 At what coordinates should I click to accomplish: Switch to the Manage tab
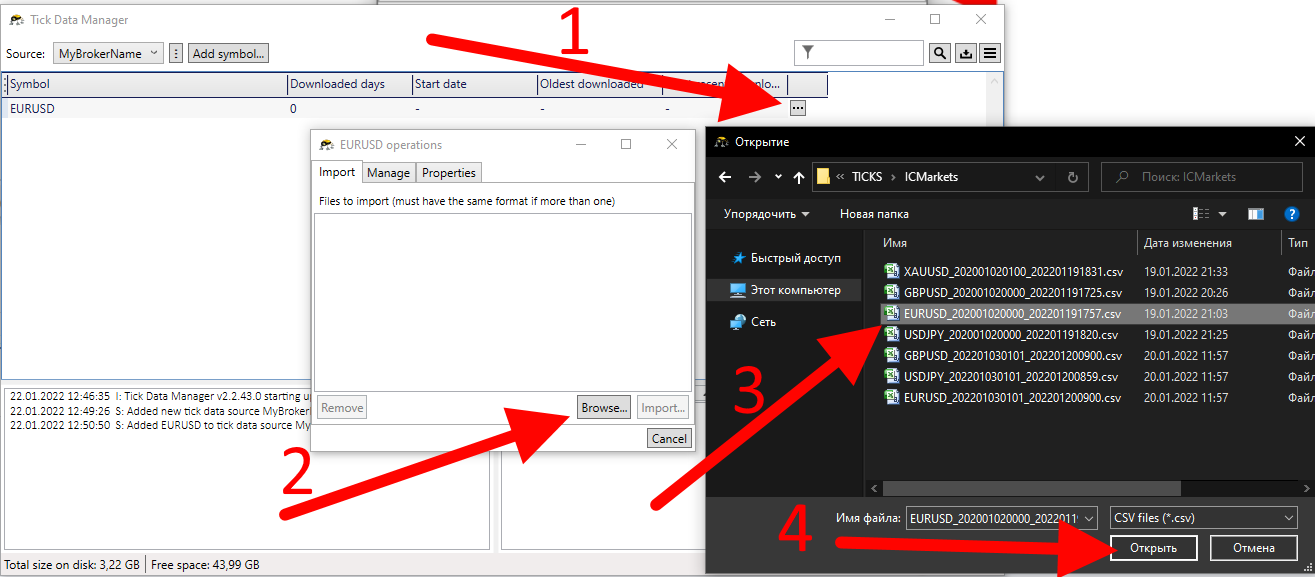(x=388, y=173)
